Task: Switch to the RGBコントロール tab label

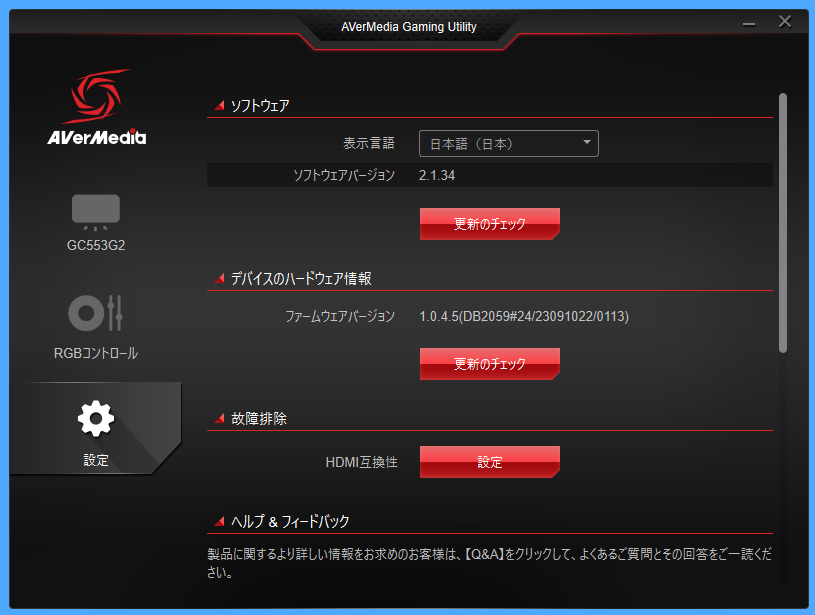Action: [96, 353]
